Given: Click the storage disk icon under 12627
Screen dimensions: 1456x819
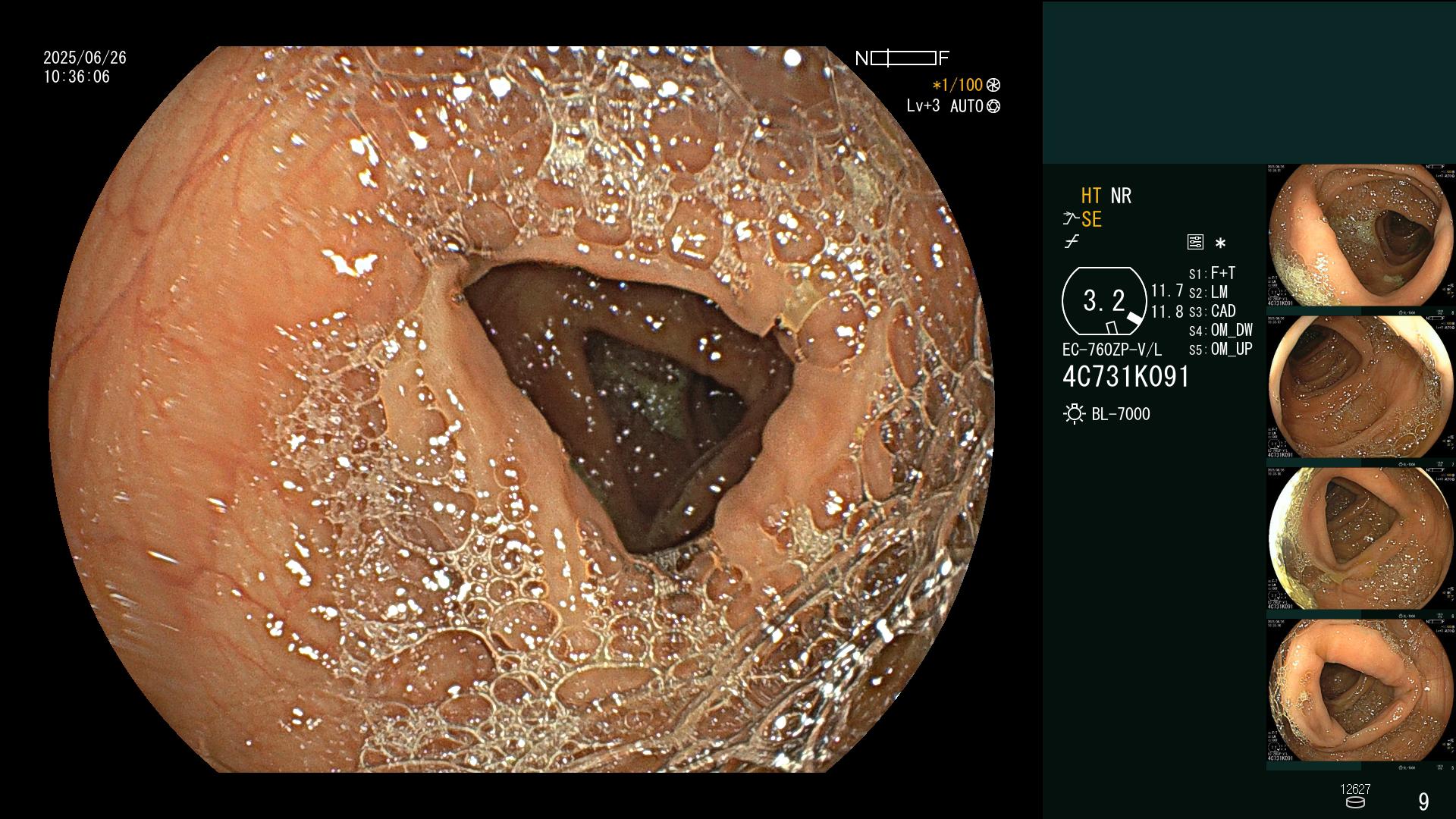Looking at the screenshot, I should (x=1355, y=802).
